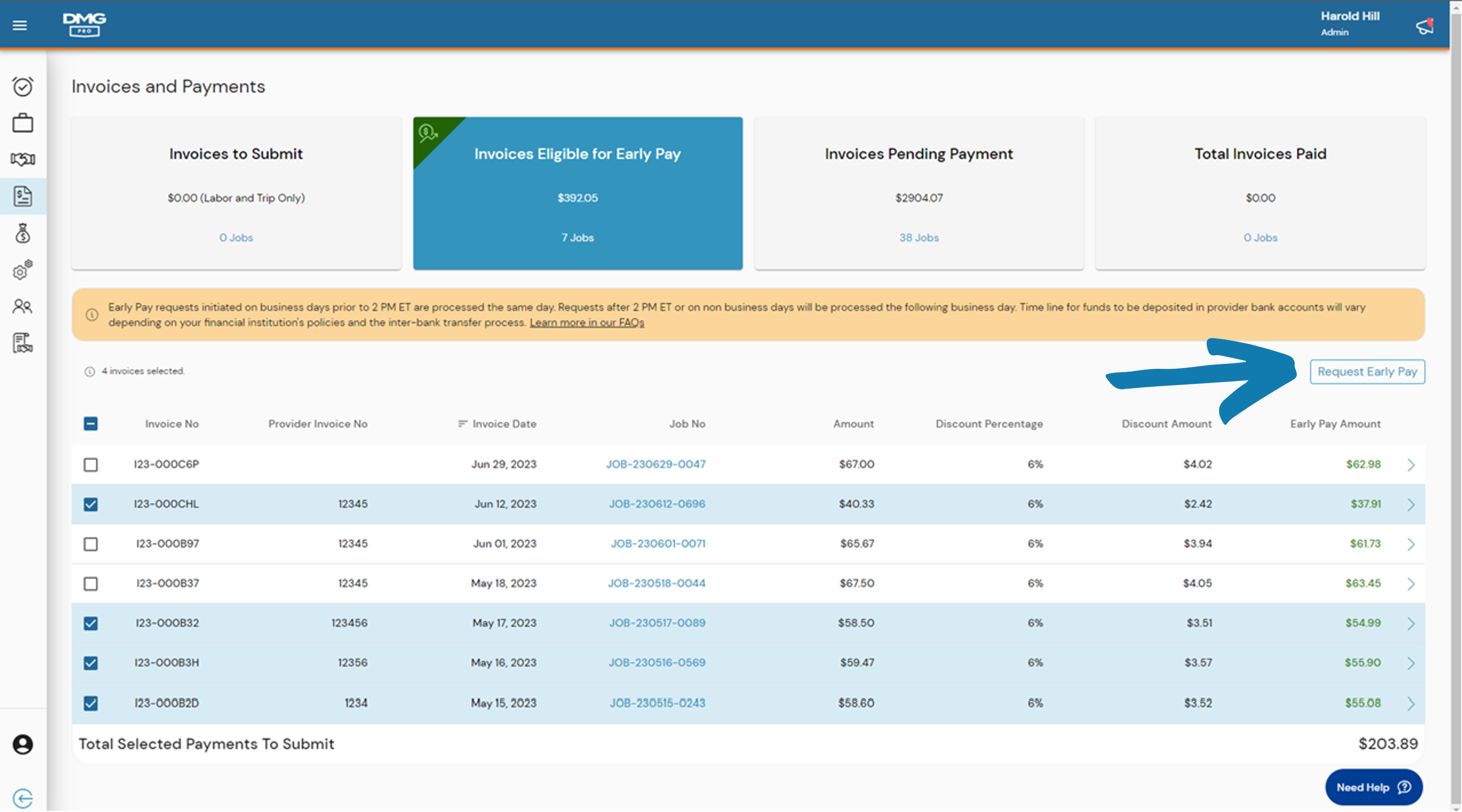Switch to the Invoices to Submit card
The image size is (1462, 812).
click(x=236, y=193)
